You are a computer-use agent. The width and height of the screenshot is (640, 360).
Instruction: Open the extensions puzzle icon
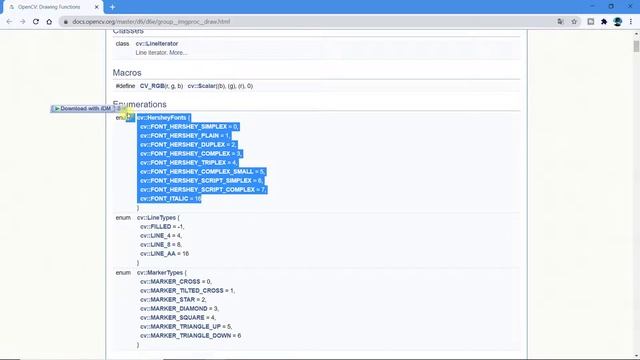pyautogui.click(x=604, y=22)
